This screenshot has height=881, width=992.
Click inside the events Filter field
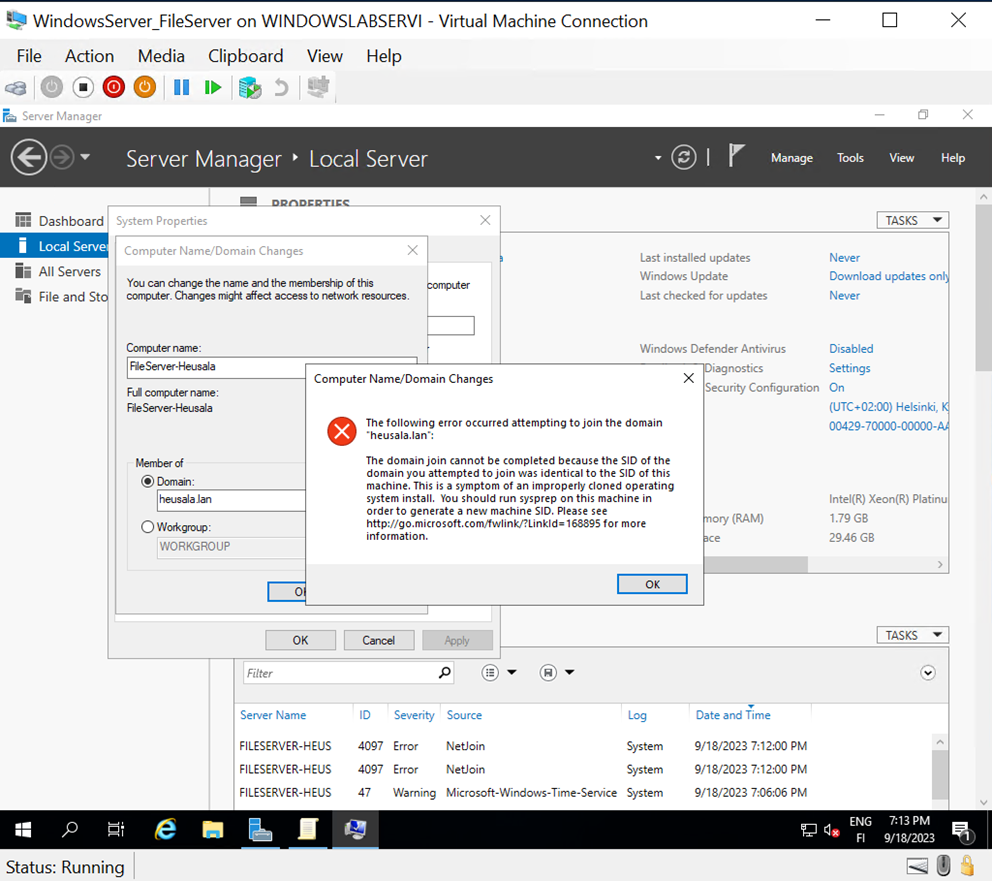340,672
